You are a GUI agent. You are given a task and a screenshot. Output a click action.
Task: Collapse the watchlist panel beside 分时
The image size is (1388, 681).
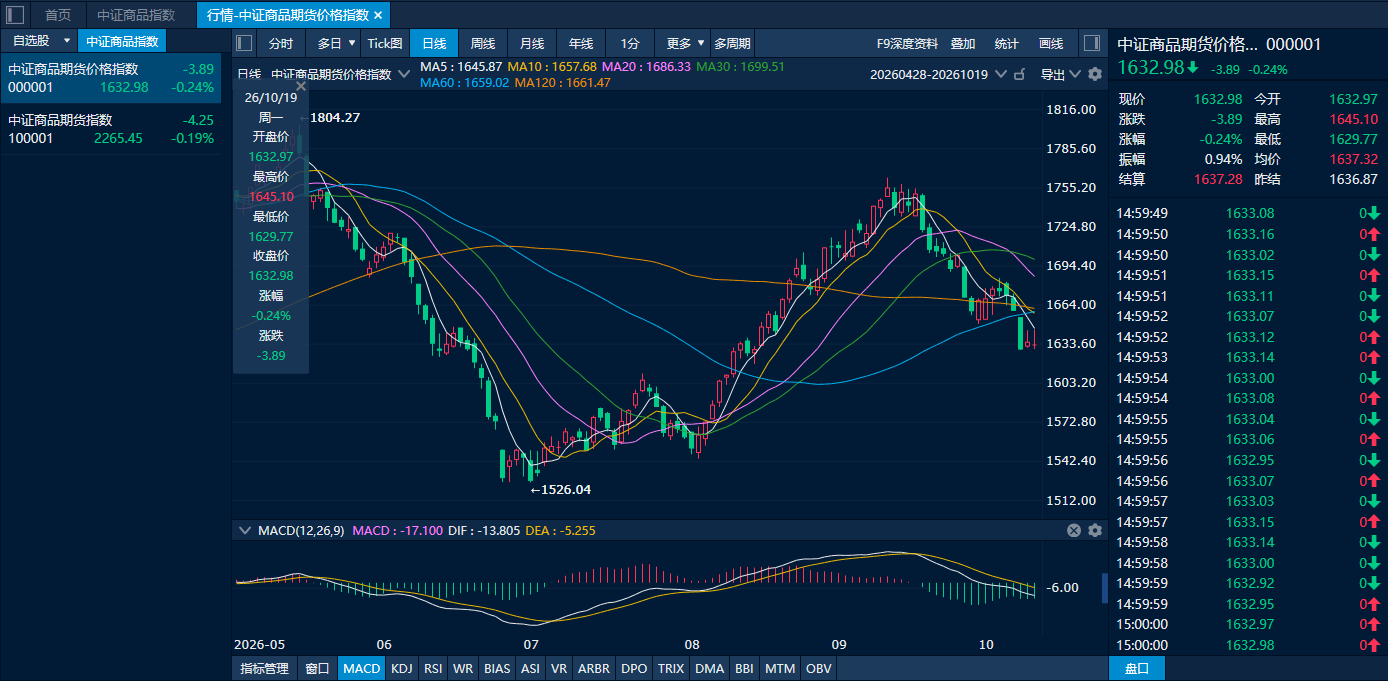click(x=244, y=43)
